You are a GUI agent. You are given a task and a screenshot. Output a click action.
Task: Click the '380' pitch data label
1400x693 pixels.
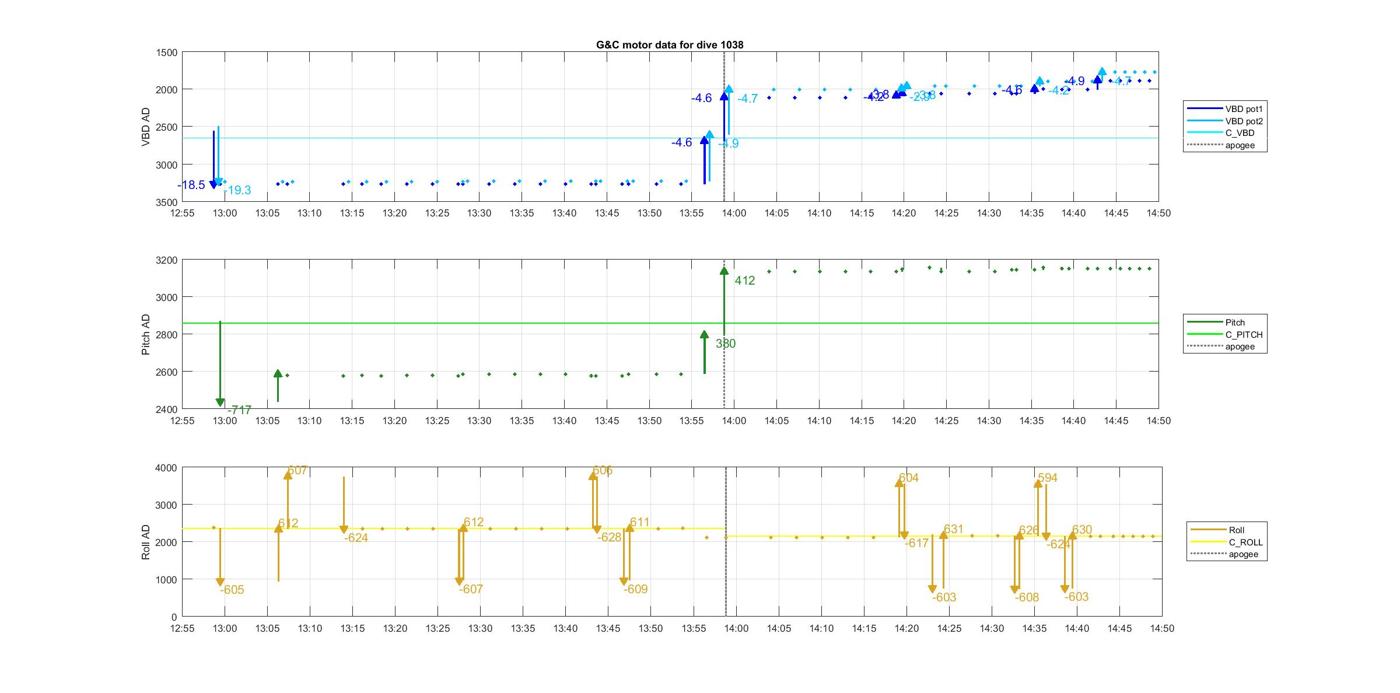point(726,344)
